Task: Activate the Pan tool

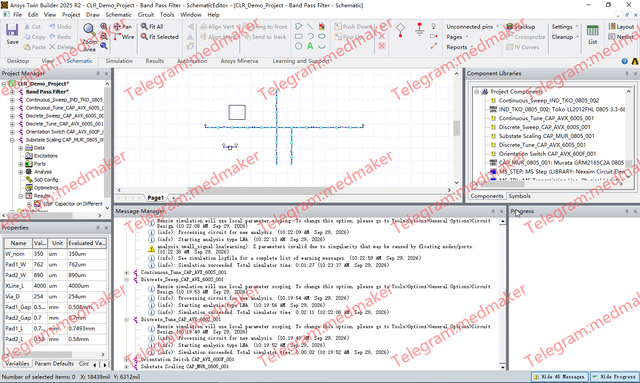Action: tap(122, 27)
